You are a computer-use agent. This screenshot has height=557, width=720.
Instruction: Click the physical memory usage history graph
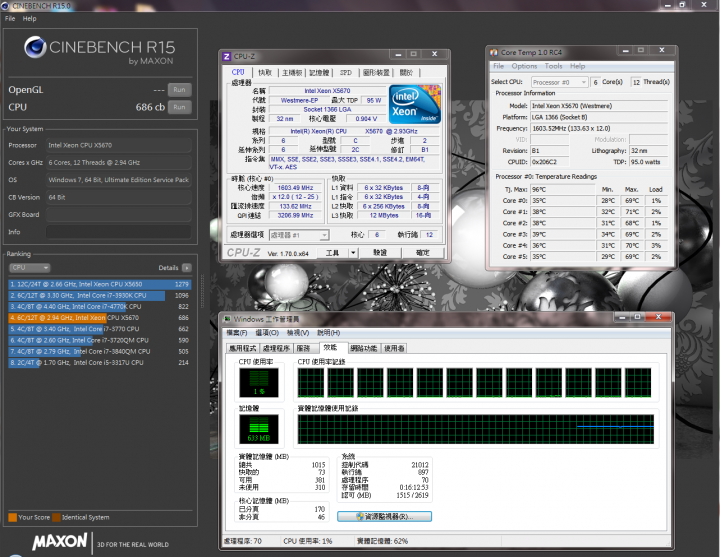click(x=476, y=429)
